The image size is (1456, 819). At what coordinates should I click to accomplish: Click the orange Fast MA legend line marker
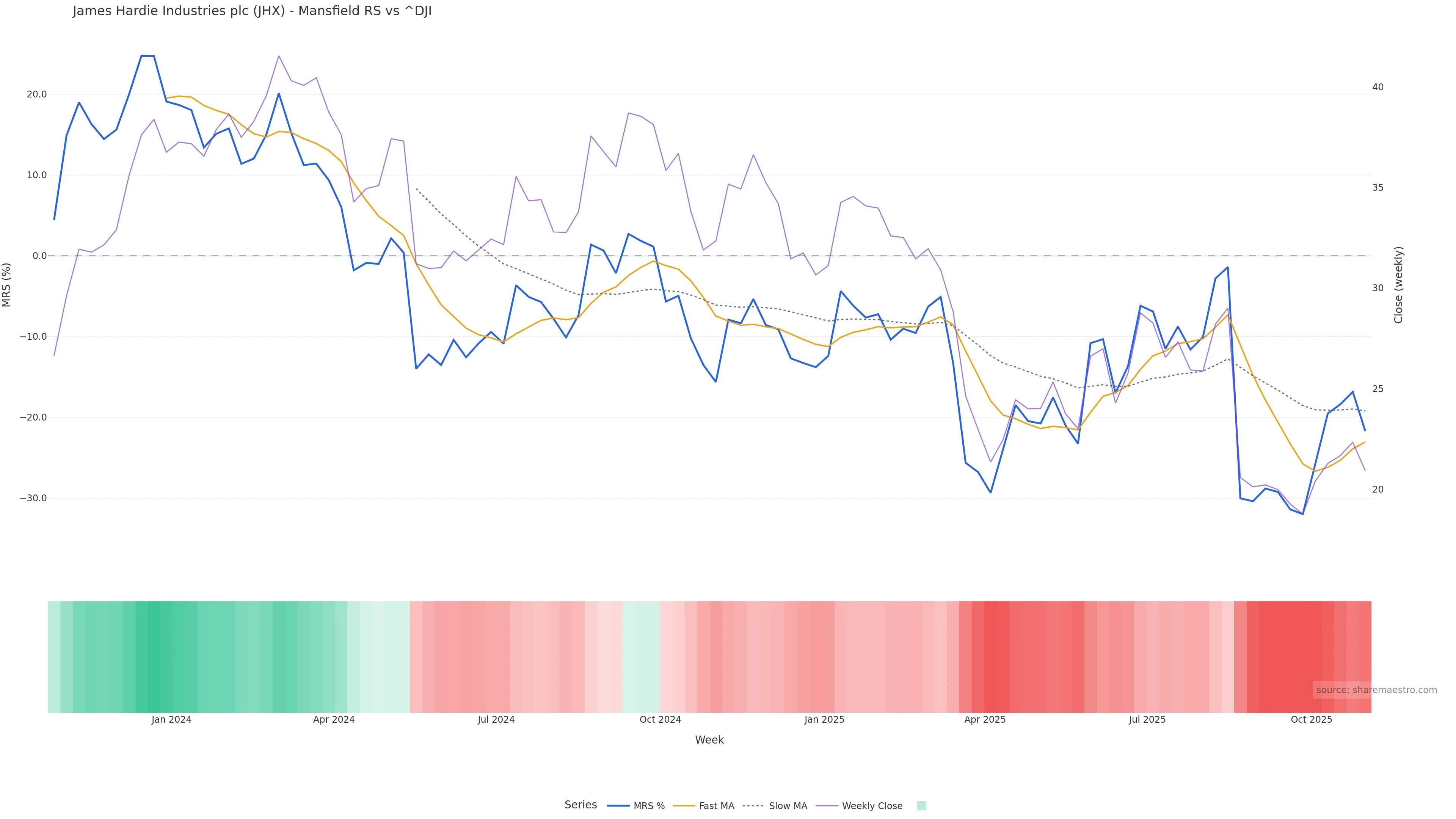pyautogui.click(x=684, y=806)
